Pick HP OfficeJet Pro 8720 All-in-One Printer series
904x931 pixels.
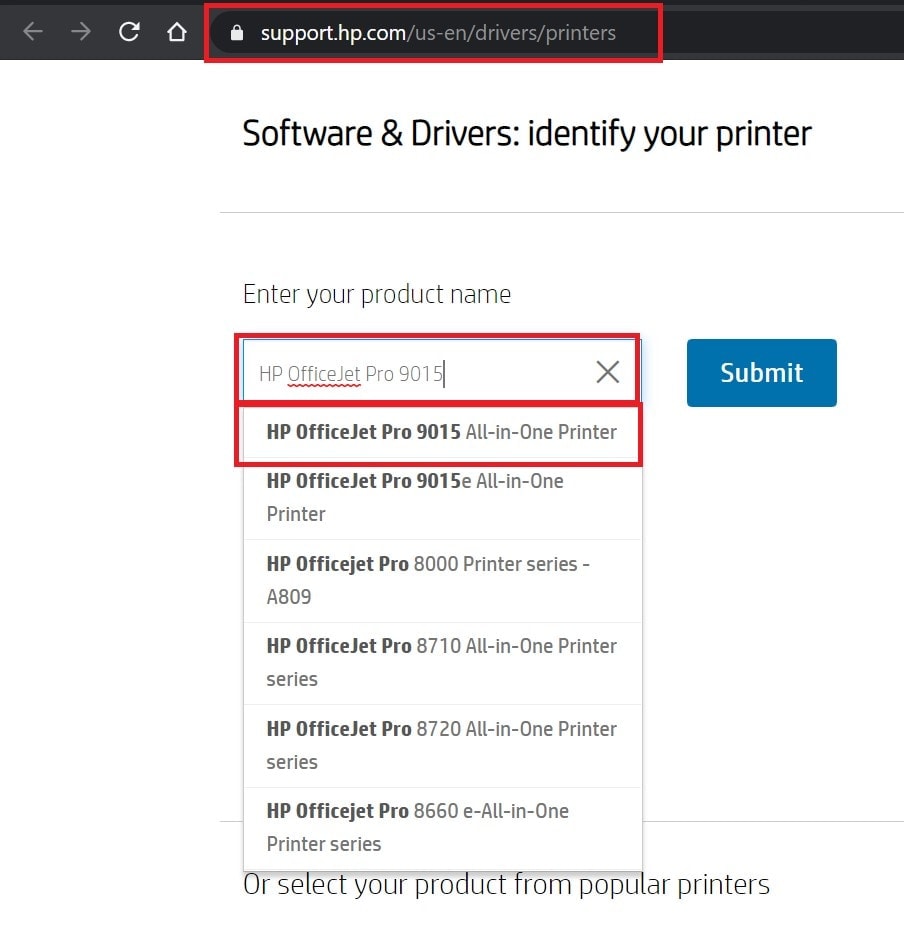click(x=442, y=746)
